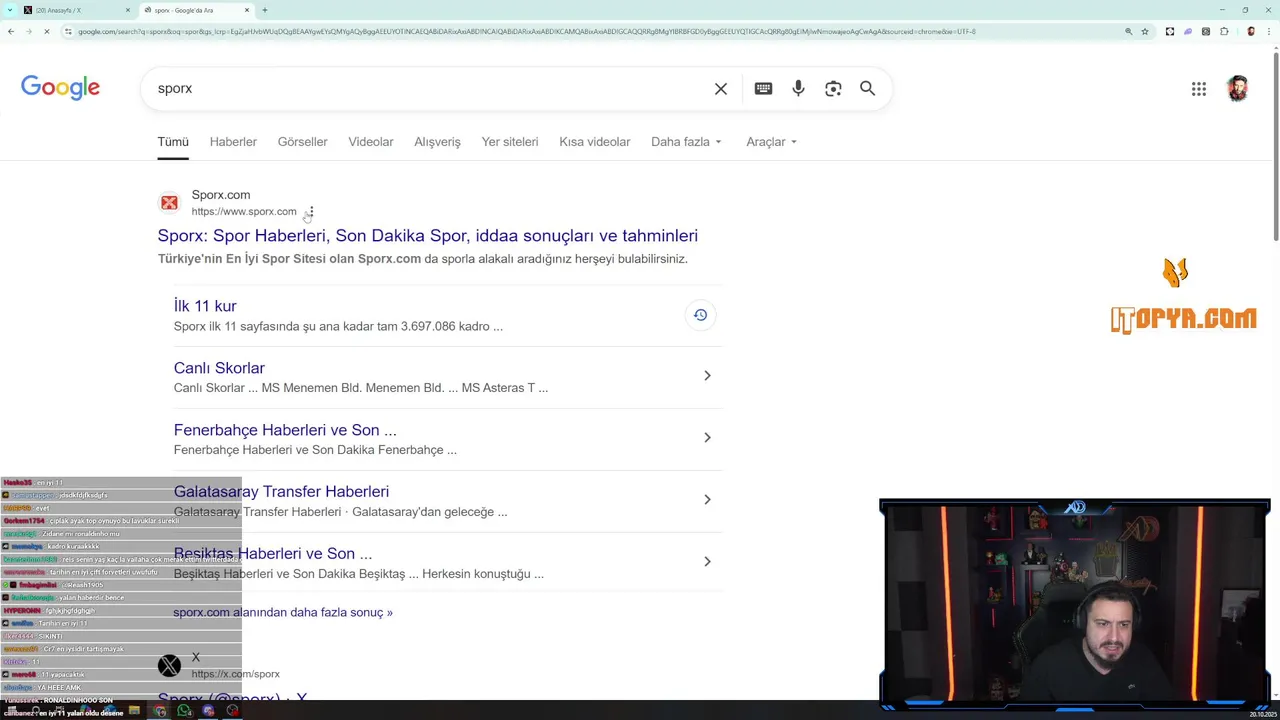Open a new tab with the plus button

point(264,10)
